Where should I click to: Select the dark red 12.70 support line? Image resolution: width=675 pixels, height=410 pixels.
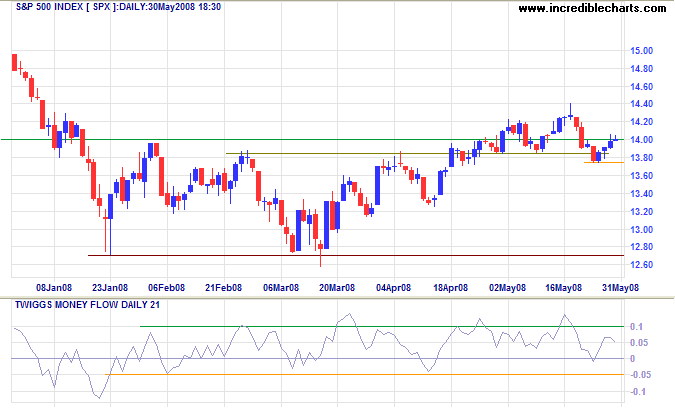pyautogui.click(x=356, y=255)
